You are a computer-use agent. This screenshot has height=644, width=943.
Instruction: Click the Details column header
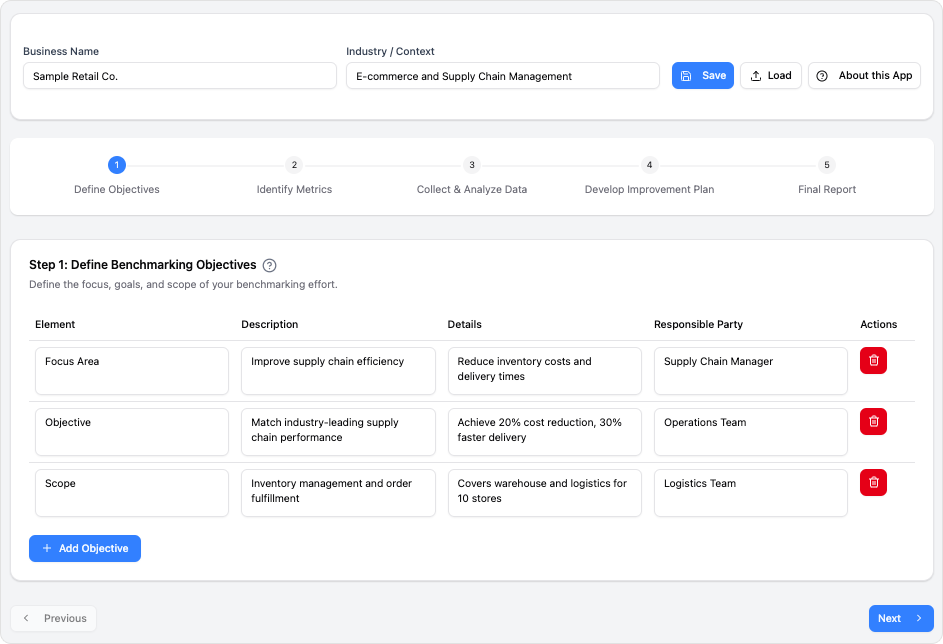point(464,324)
